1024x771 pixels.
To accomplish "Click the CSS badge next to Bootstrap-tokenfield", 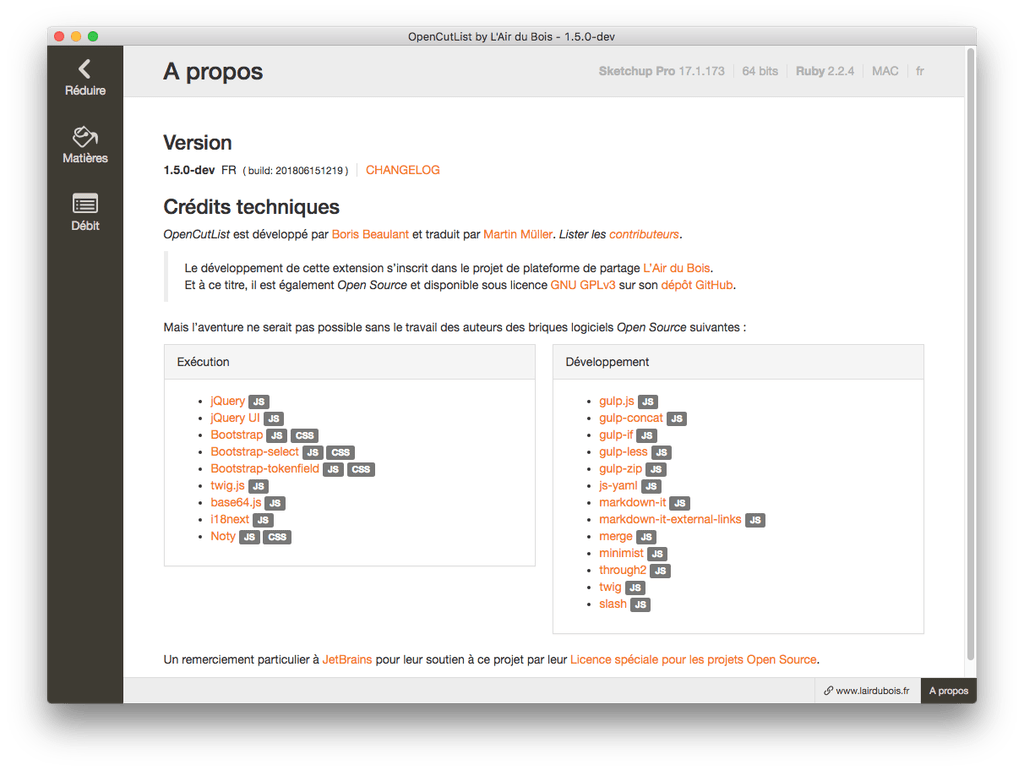I will [x=360, y=469].
